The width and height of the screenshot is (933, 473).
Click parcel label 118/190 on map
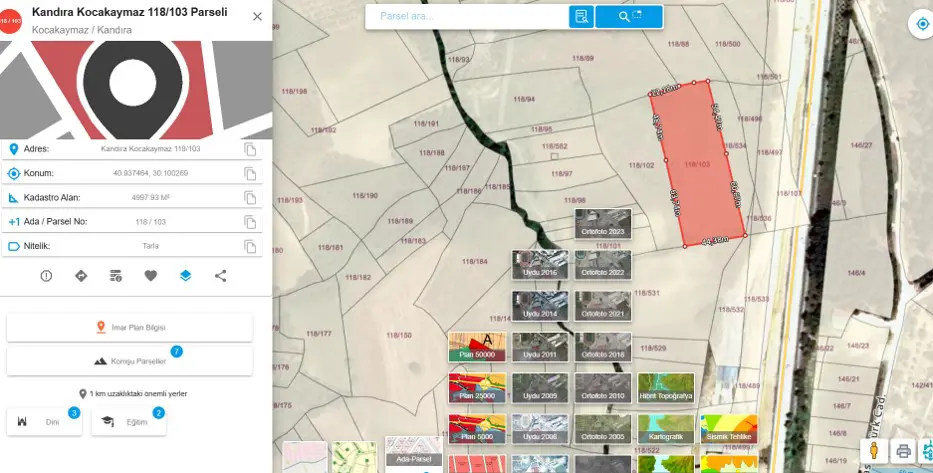365,195
